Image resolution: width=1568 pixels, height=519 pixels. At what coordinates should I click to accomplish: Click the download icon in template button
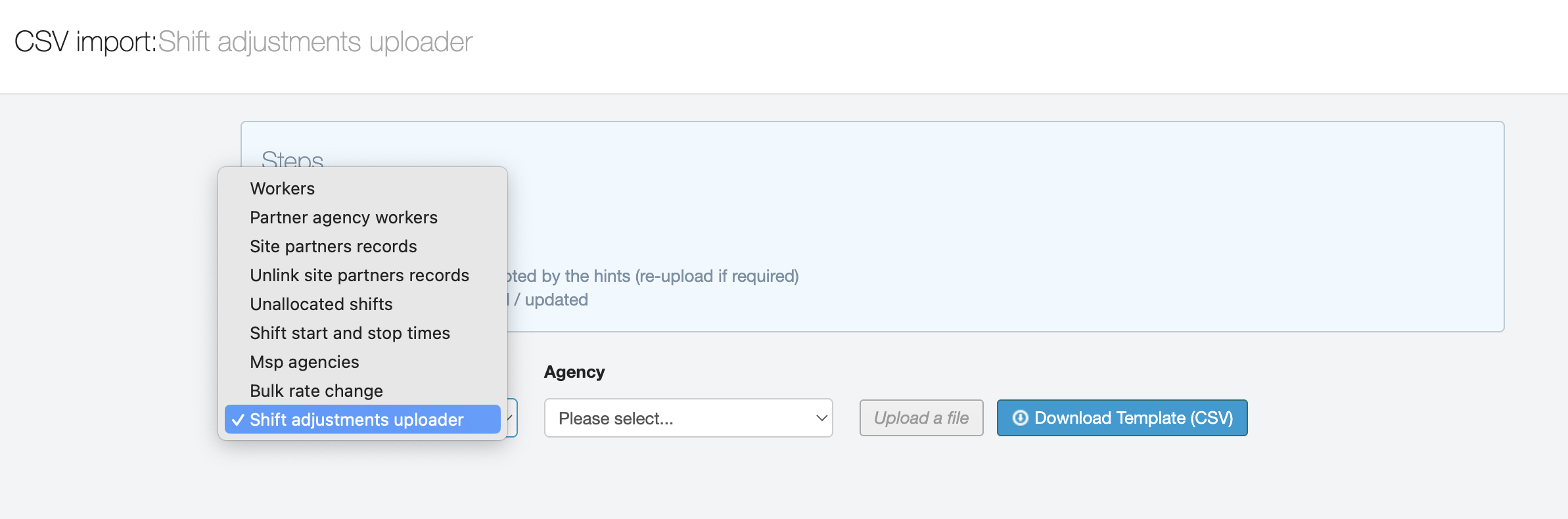[x=1020, y=418]
